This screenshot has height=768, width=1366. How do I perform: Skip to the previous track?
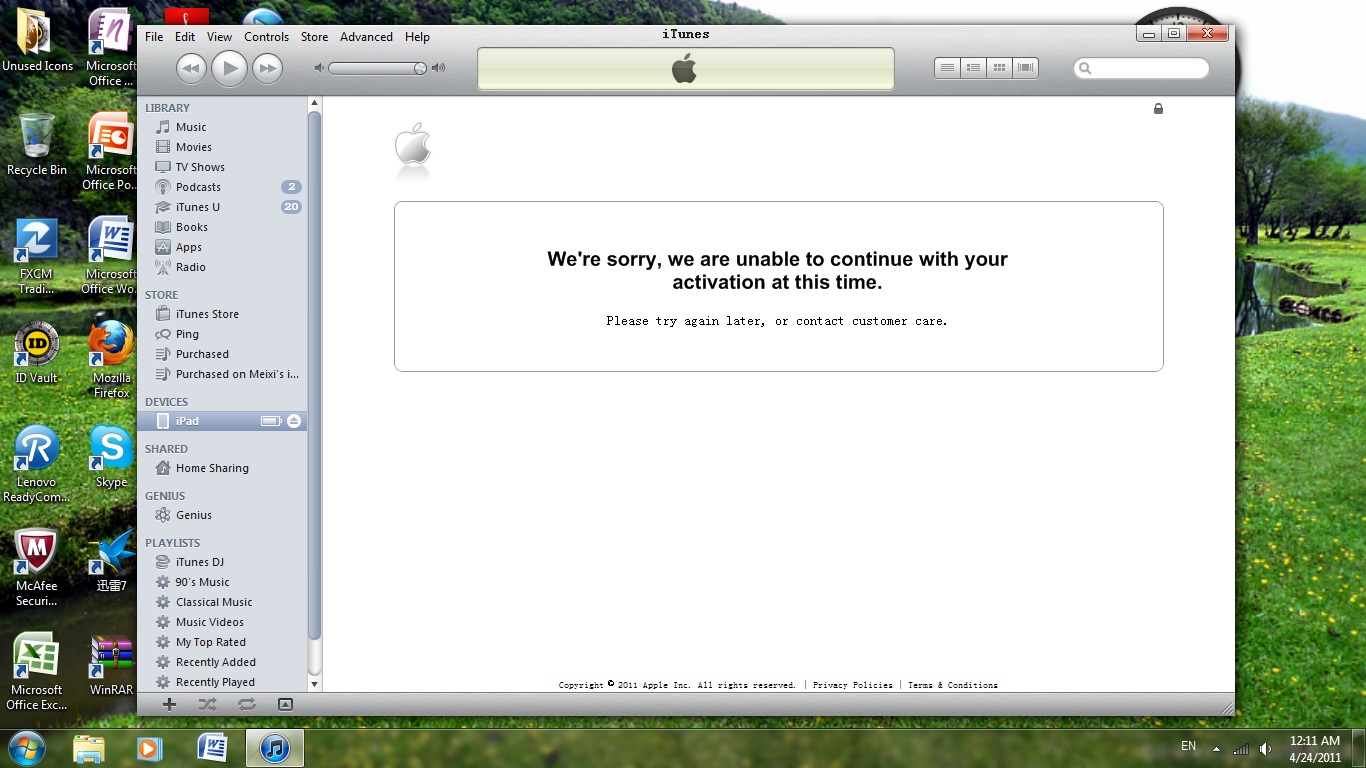coord(191,68)
